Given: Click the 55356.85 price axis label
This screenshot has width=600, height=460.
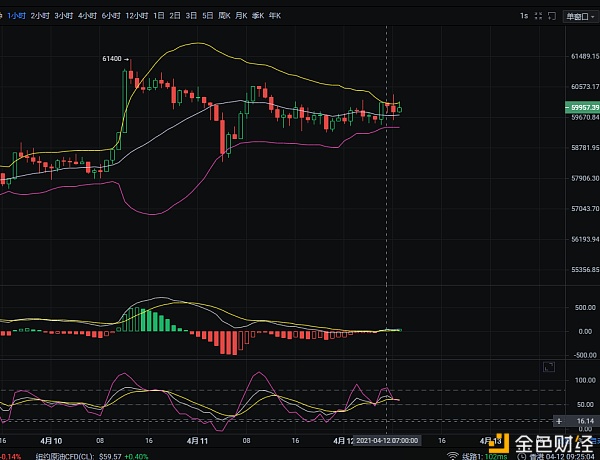Looking at the screenshot, I should (585, 270).
